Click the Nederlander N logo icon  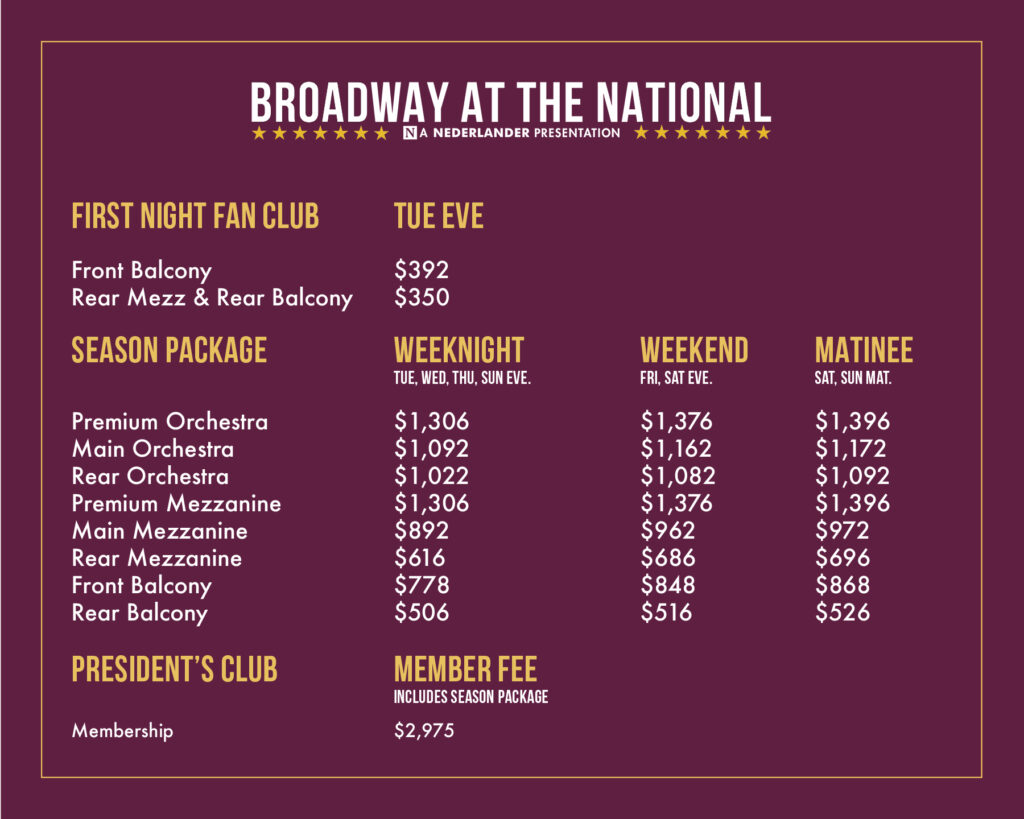(x=409, y=133)
